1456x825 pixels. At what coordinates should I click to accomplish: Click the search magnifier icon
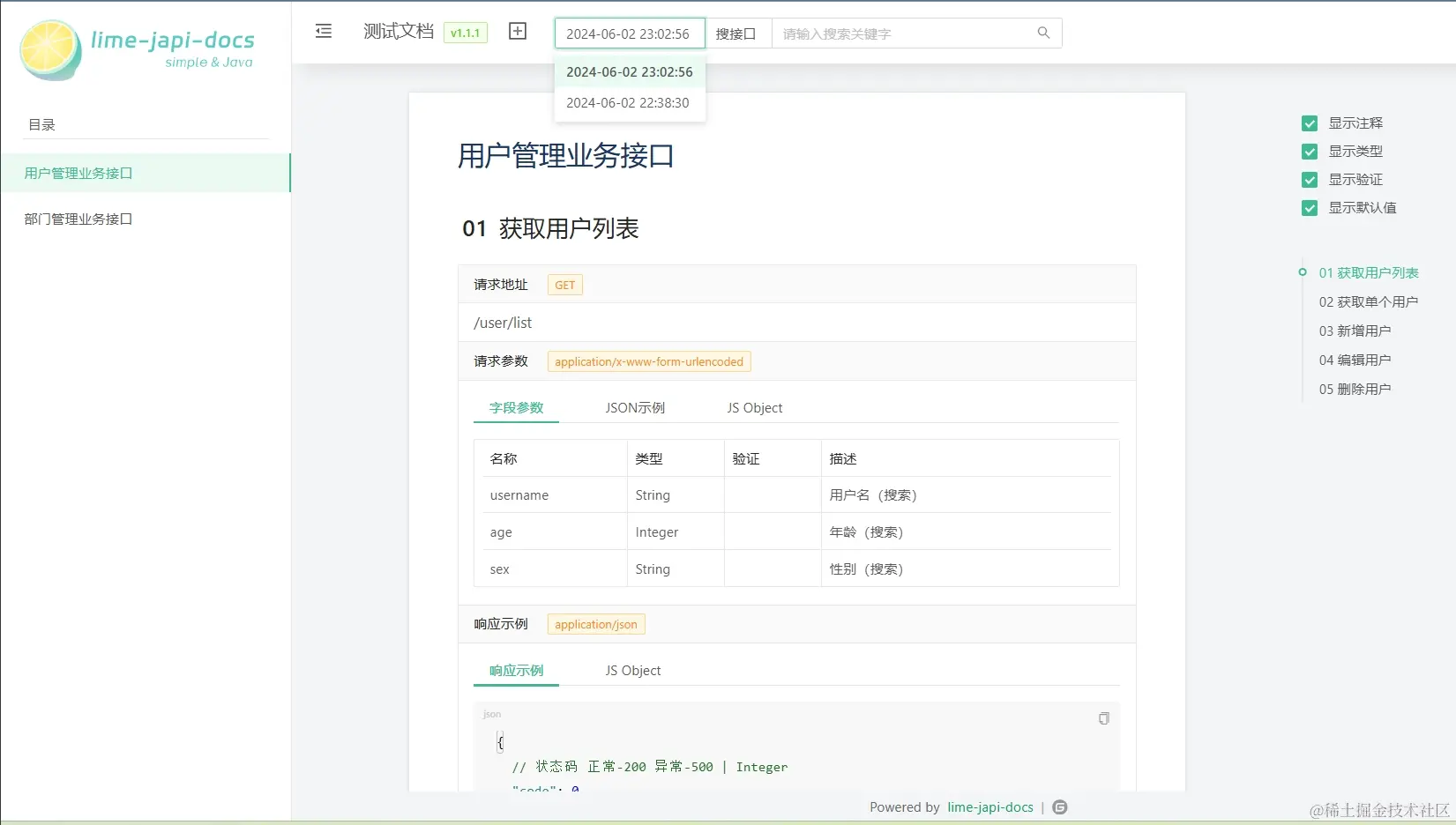coord(1043,33)
